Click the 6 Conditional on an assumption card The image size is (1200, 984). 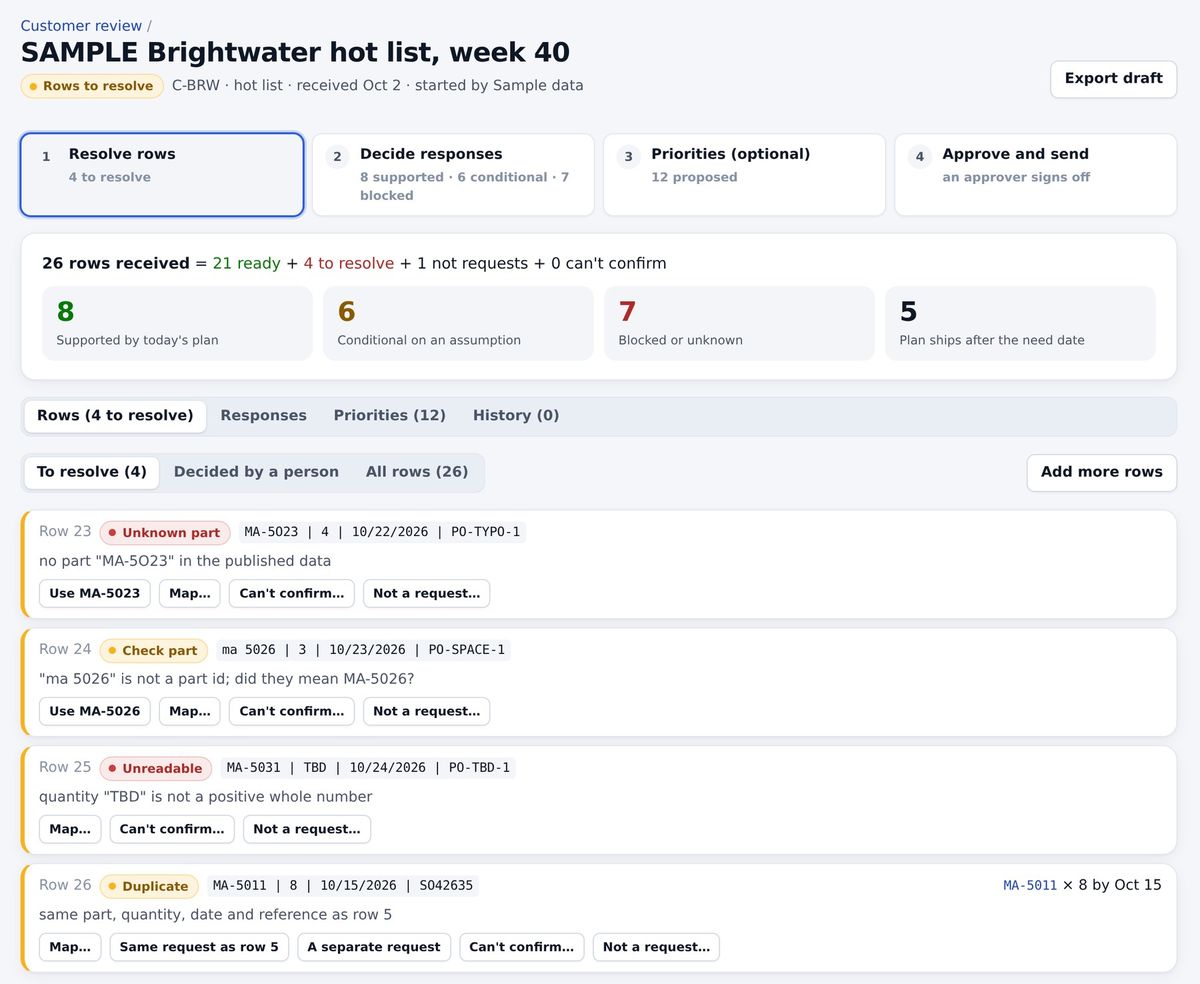tap(458, 323)
